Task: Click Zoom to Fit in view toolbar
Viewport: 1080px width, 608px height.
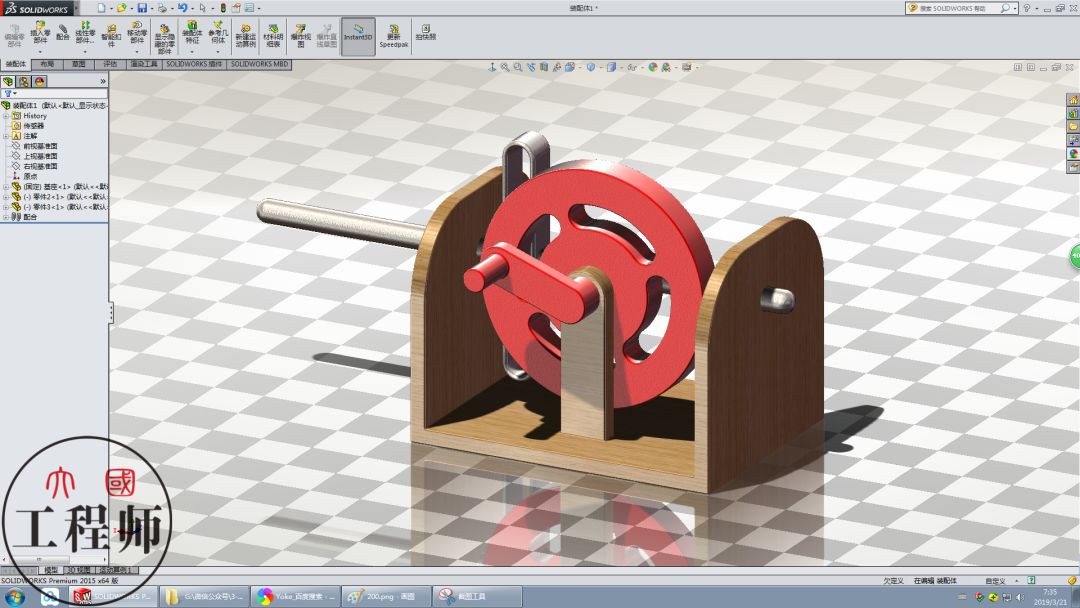Action: [505, 67]
